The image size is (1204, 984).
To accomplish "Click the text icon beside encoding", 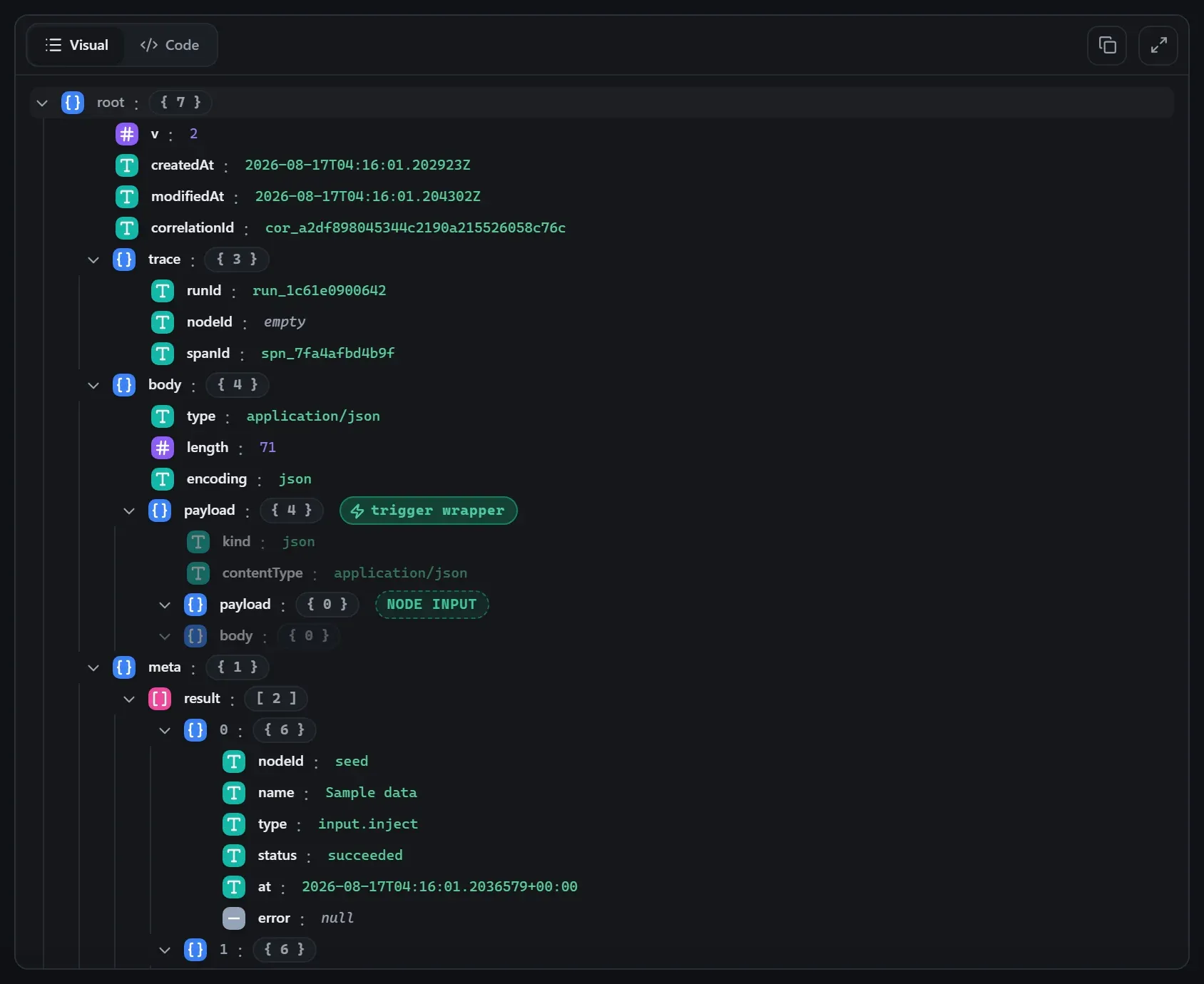I will (163, 479).
